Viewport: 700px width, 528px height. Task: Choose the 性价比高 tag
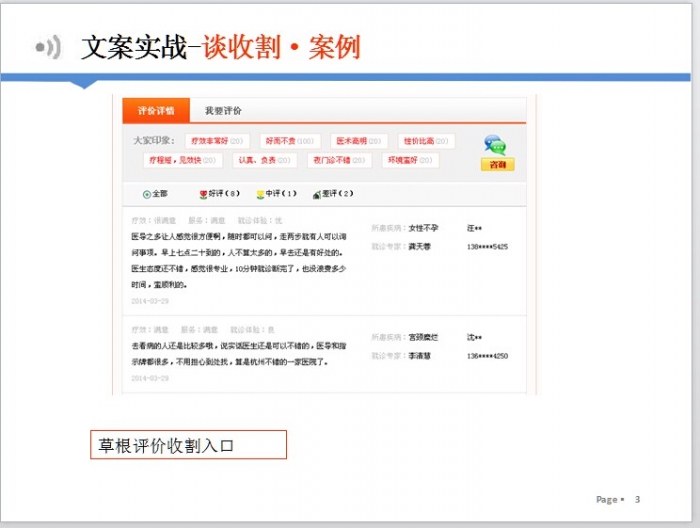coord(425,141)
